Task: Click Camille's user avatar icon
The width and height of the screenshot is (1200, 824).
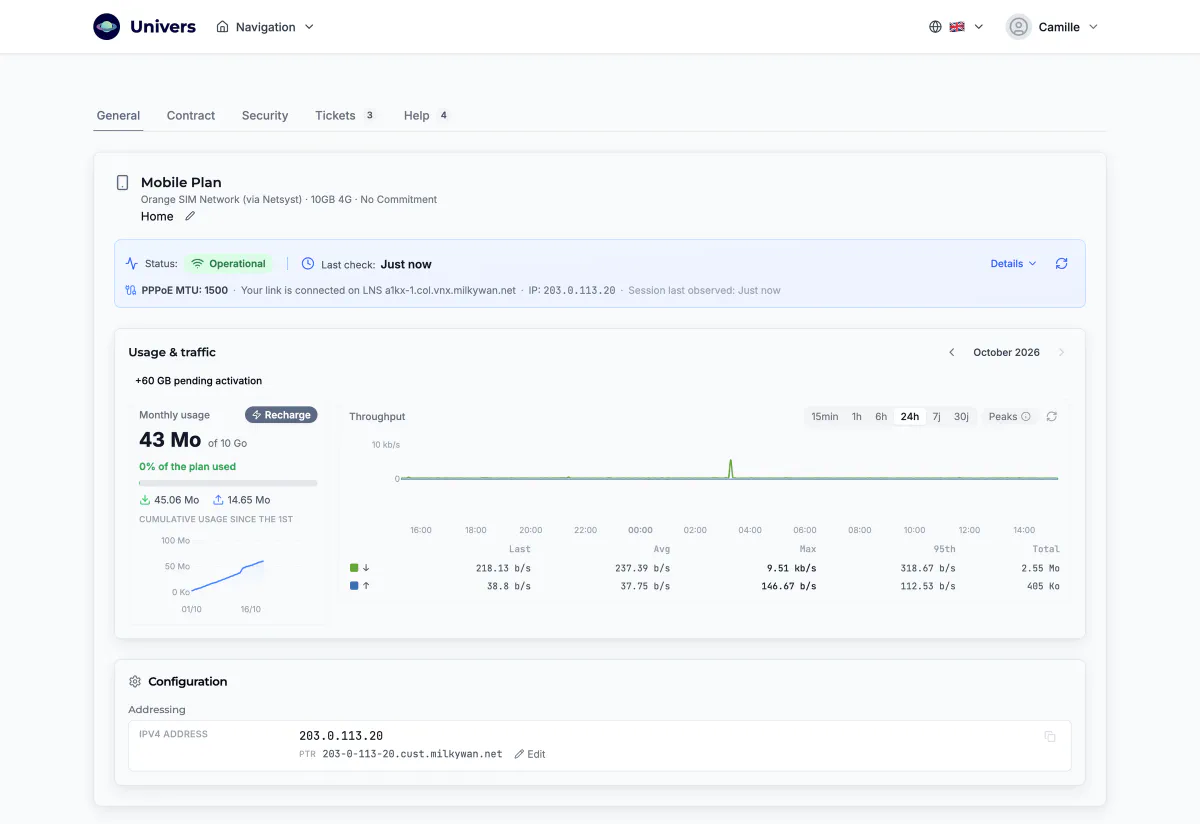Action: pyautogui.click(x=1018, y=27)
